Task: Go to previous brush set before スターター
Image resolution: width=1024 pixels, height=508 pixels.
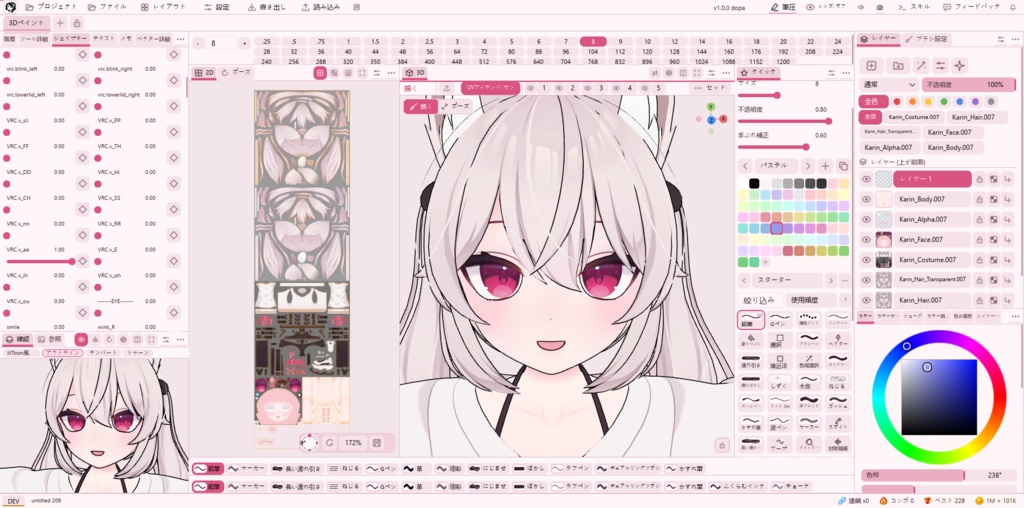Action: (745, 280)
